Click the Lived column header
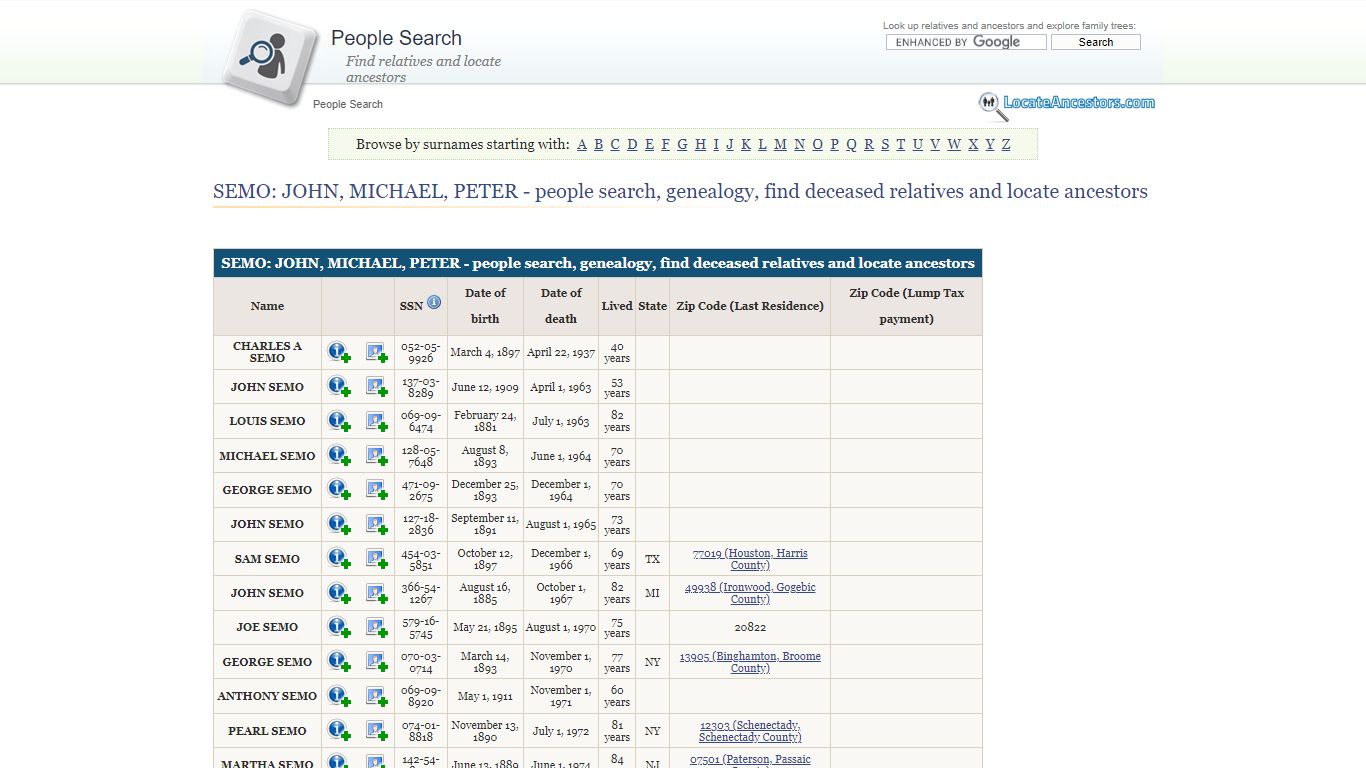The width and height of the screenshot is (1366, 768). (617, 306)
